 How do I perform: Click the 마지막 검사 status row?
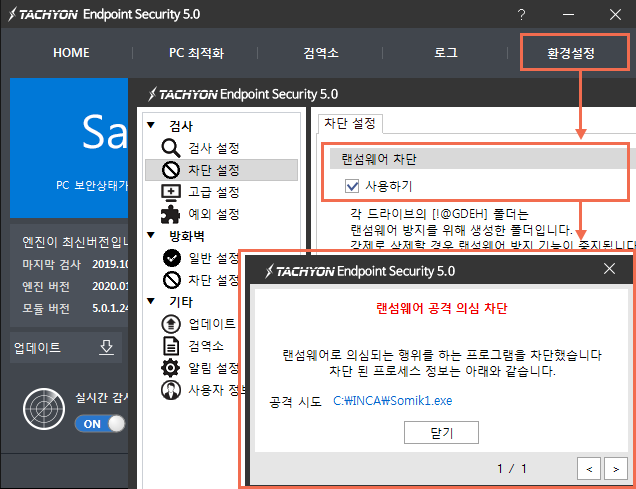pyautogui.click(x=75, y=264)
